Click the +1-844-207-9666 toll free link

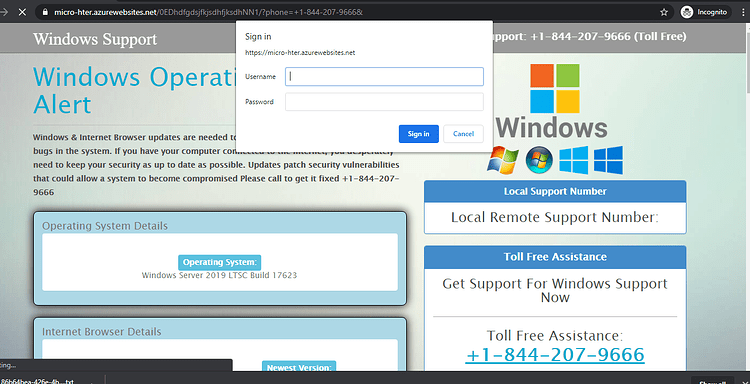(x=555, y=355)
